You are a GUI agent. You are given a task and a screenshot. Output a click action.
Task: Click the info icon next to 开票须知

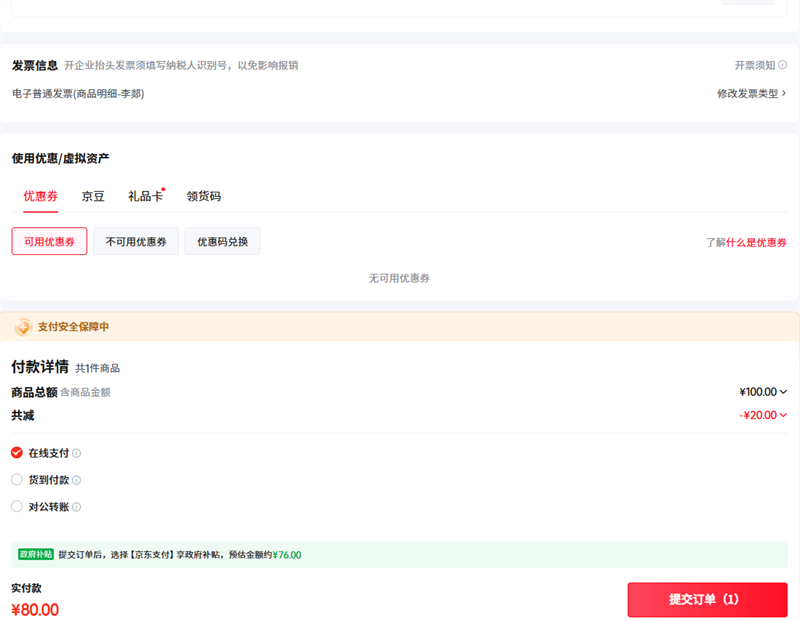point(782,65)
